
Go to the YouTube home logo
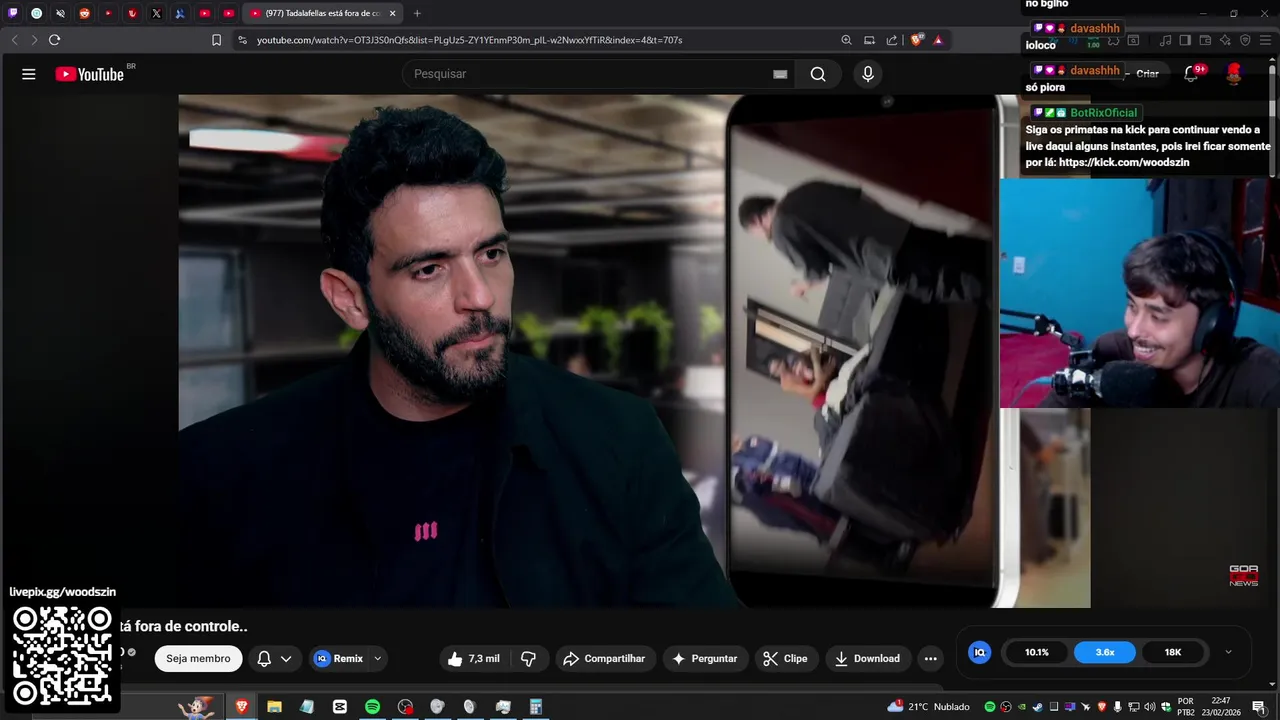tap(90, 74)
